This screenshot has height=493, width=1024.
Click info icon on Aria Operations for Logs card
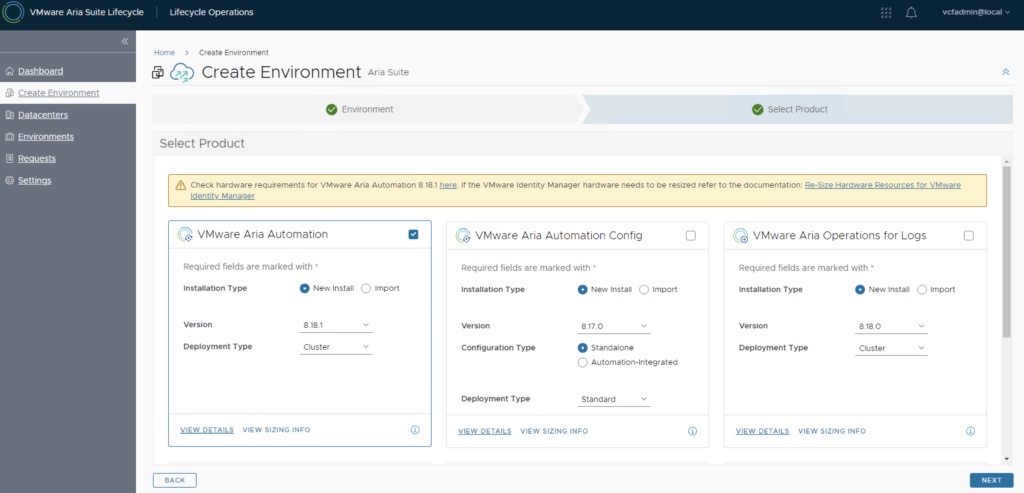pyautogui.click(x=970, y=431)
